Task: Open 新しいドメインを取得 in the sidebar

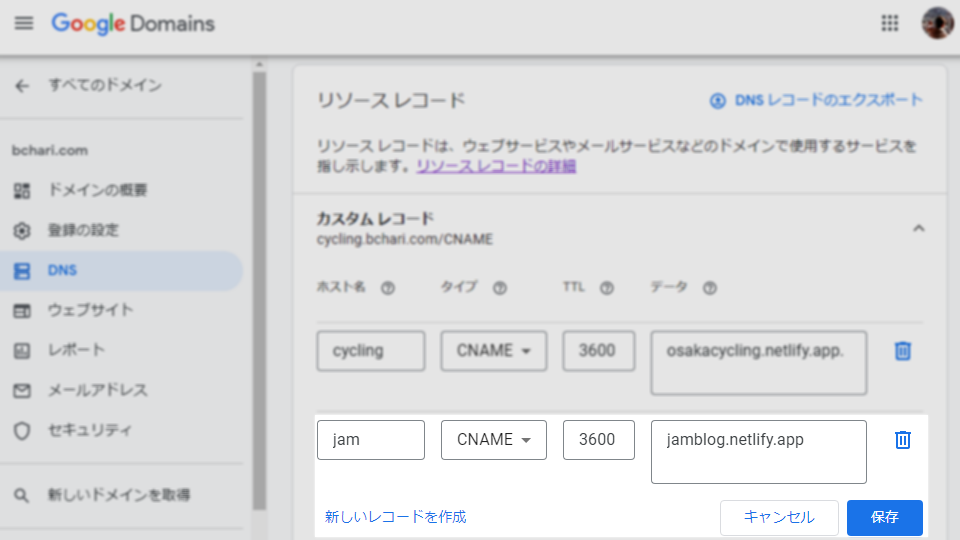Action: (119, 495)
